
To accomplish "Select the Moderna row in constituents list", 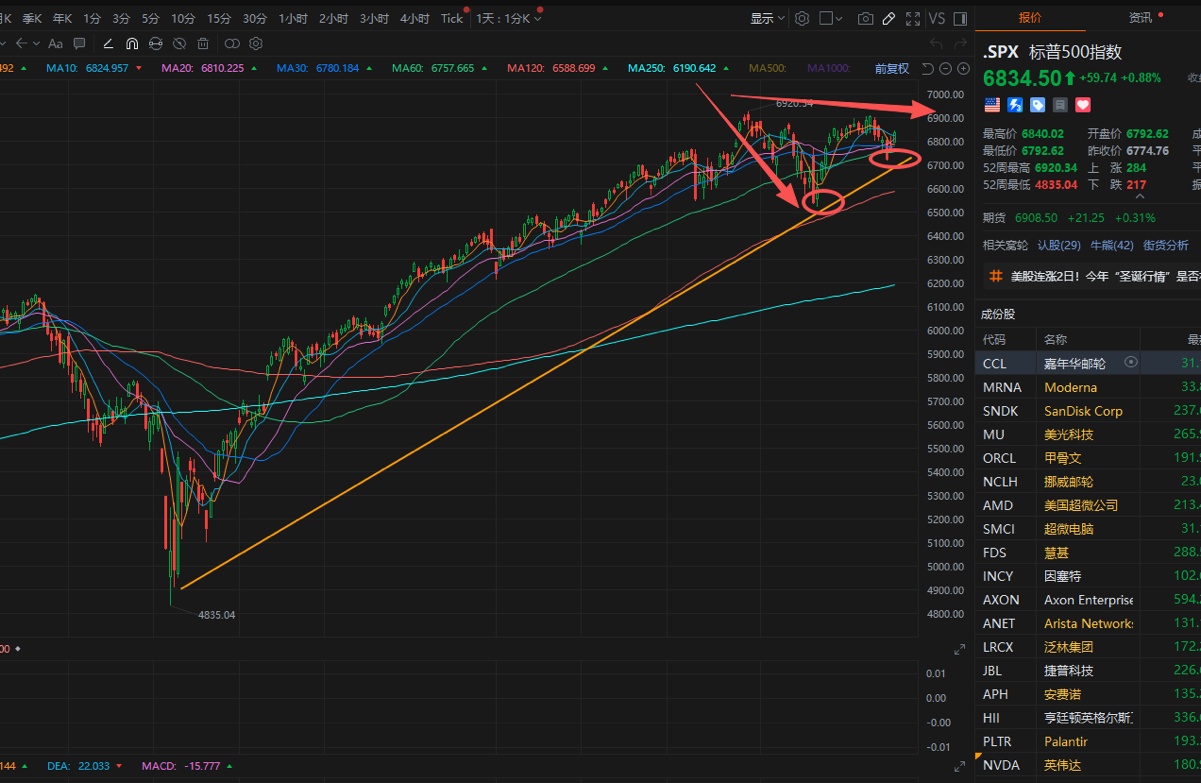I will pyautogui.click(x=1070, y=387).
